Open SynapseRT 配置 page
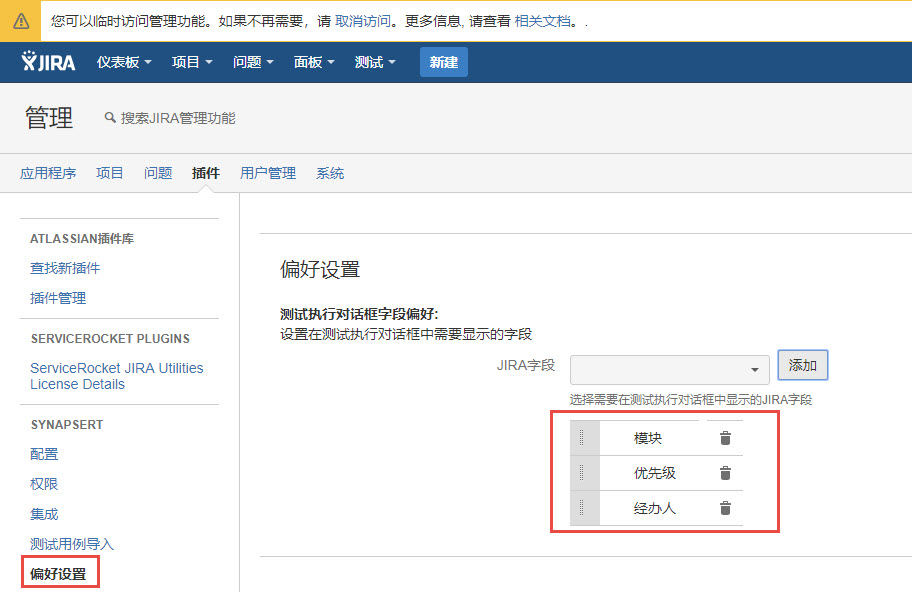Screen dimensions: 912x592 (x=44, y=454)
